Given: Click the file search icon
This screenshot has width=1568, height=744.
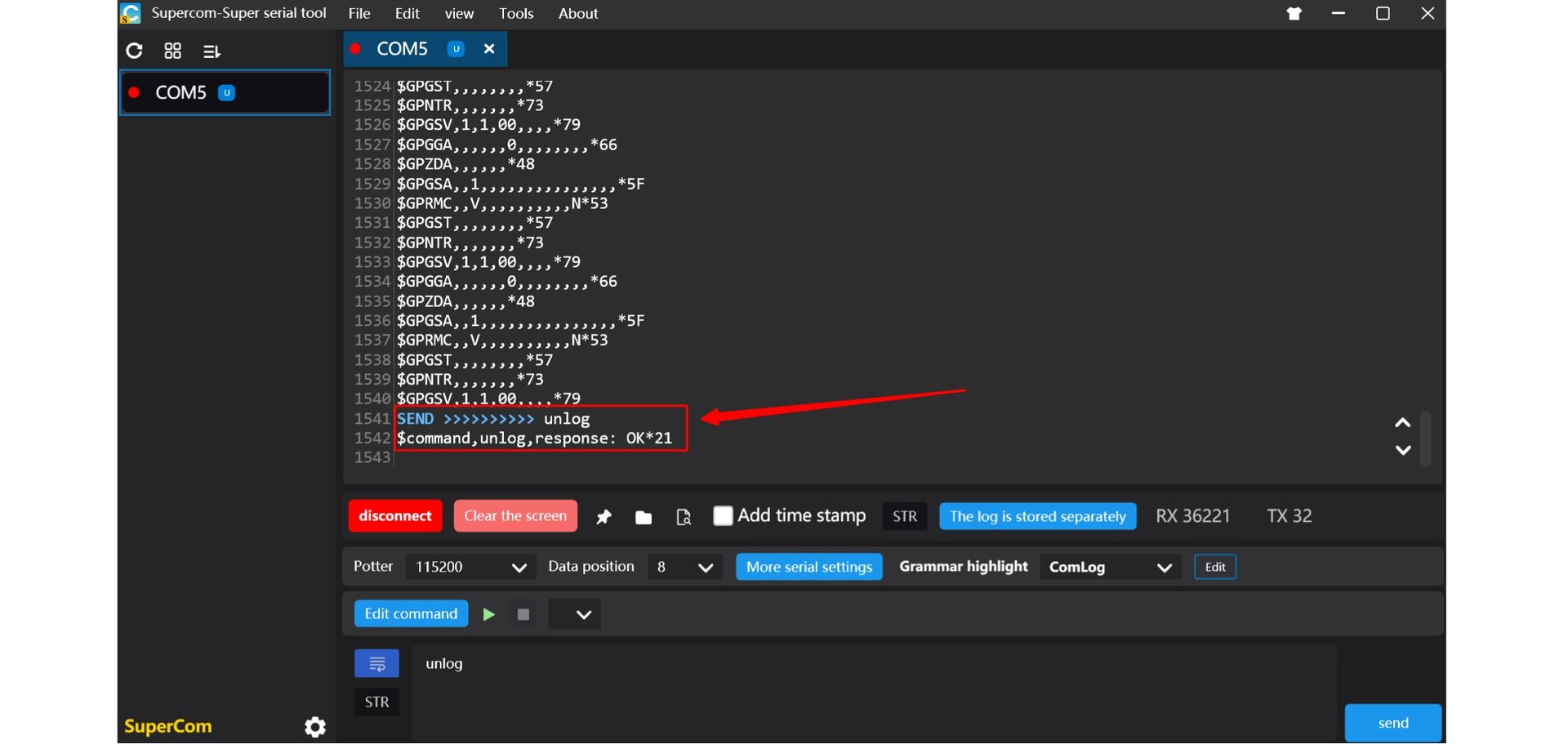Looking at the screenshot, I should [x=684, y=517].
